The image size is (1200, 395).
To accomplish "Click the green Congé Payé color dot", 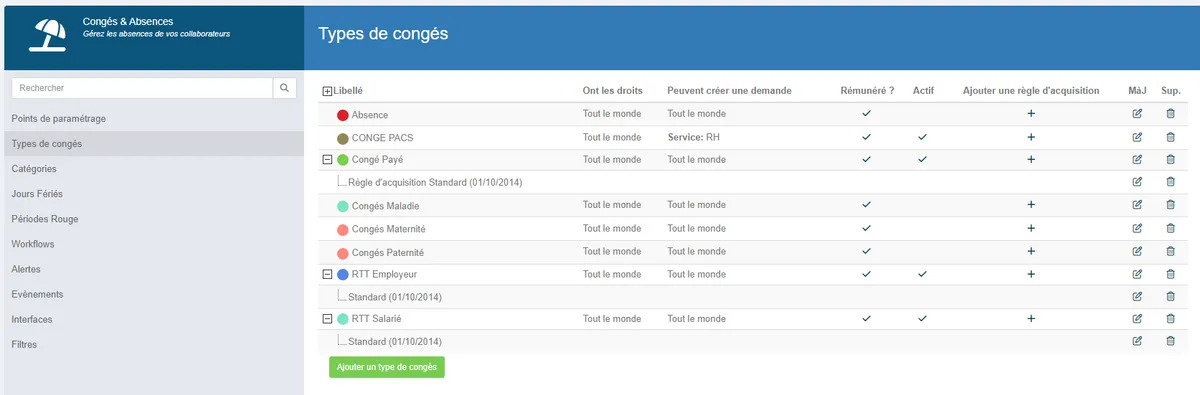I will point(343,160).
